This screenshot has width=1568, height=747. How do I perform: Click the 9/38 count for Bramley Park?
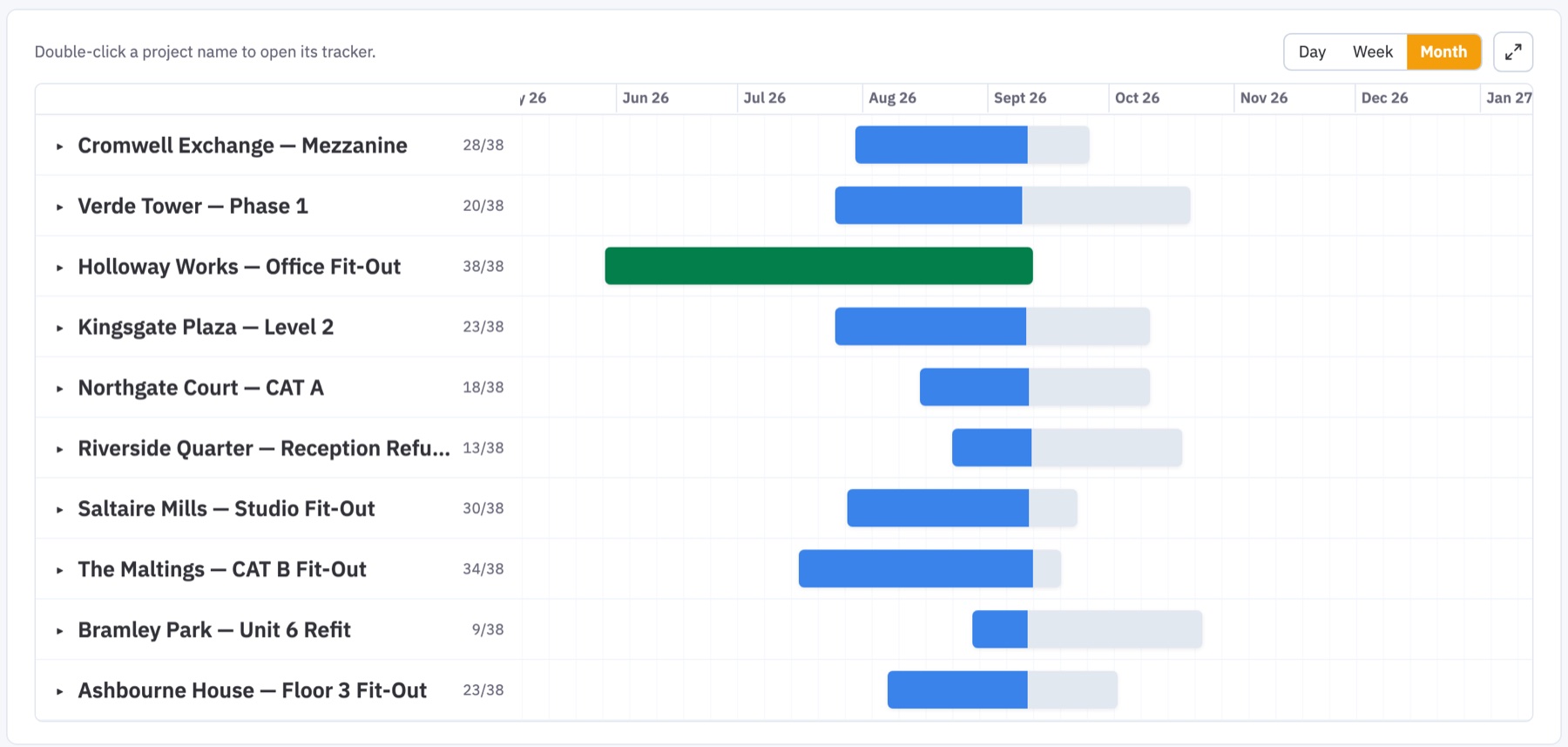coord(488,629)
